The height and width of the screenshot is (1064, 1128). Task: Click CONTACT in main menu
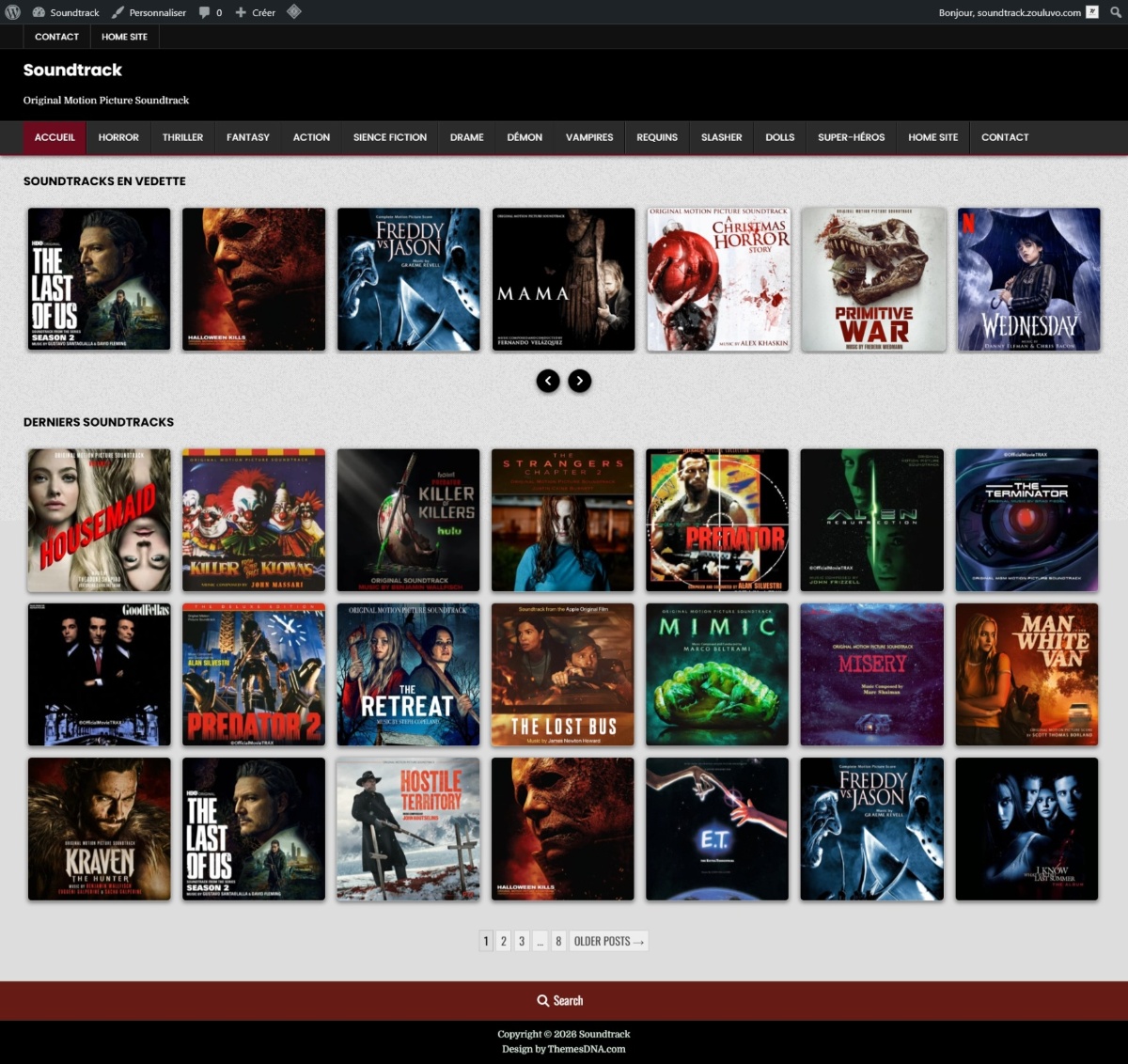[1005, 137]
